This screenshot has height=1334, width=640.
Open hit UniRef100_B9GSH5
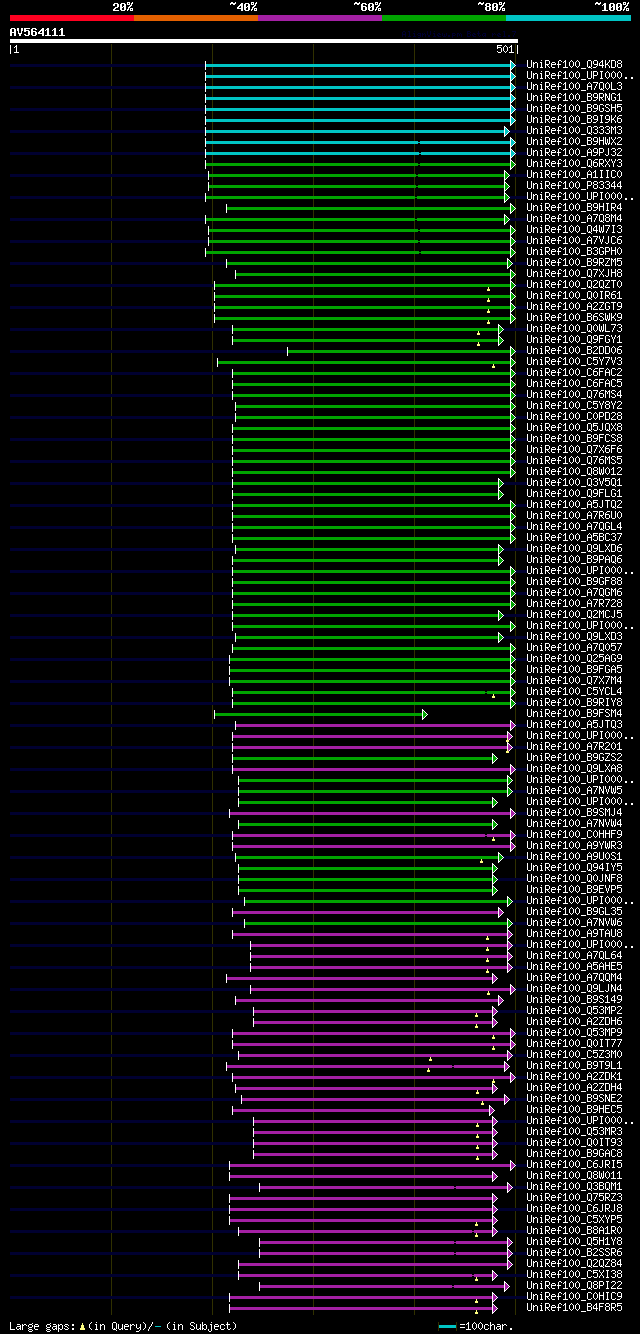click(x=574, y=108)
